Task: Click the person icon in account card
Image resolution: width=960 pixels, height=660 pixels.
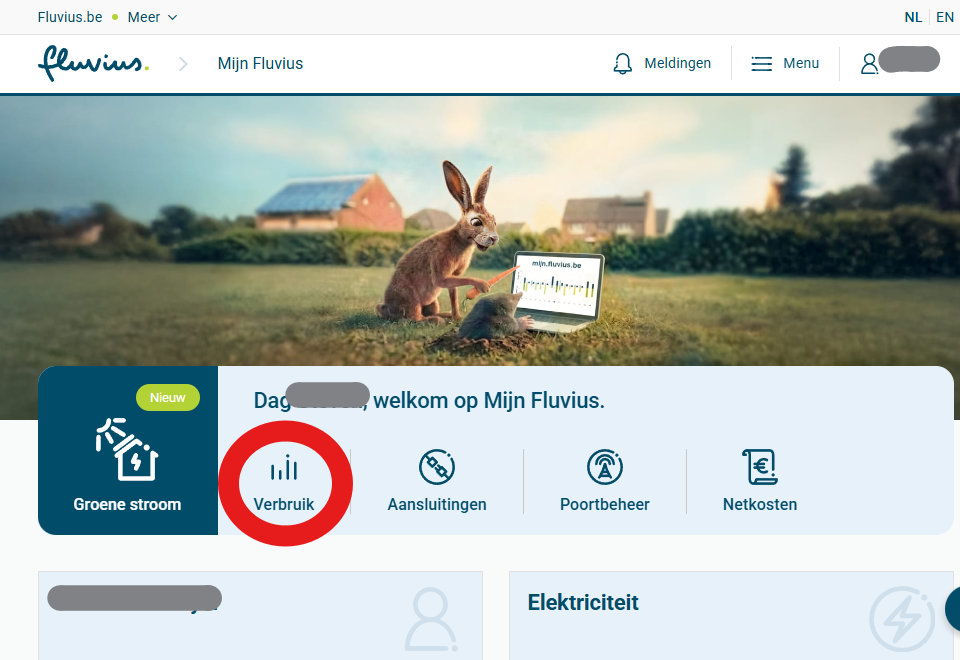Action: pyautogui.click(x=431, y=619)
